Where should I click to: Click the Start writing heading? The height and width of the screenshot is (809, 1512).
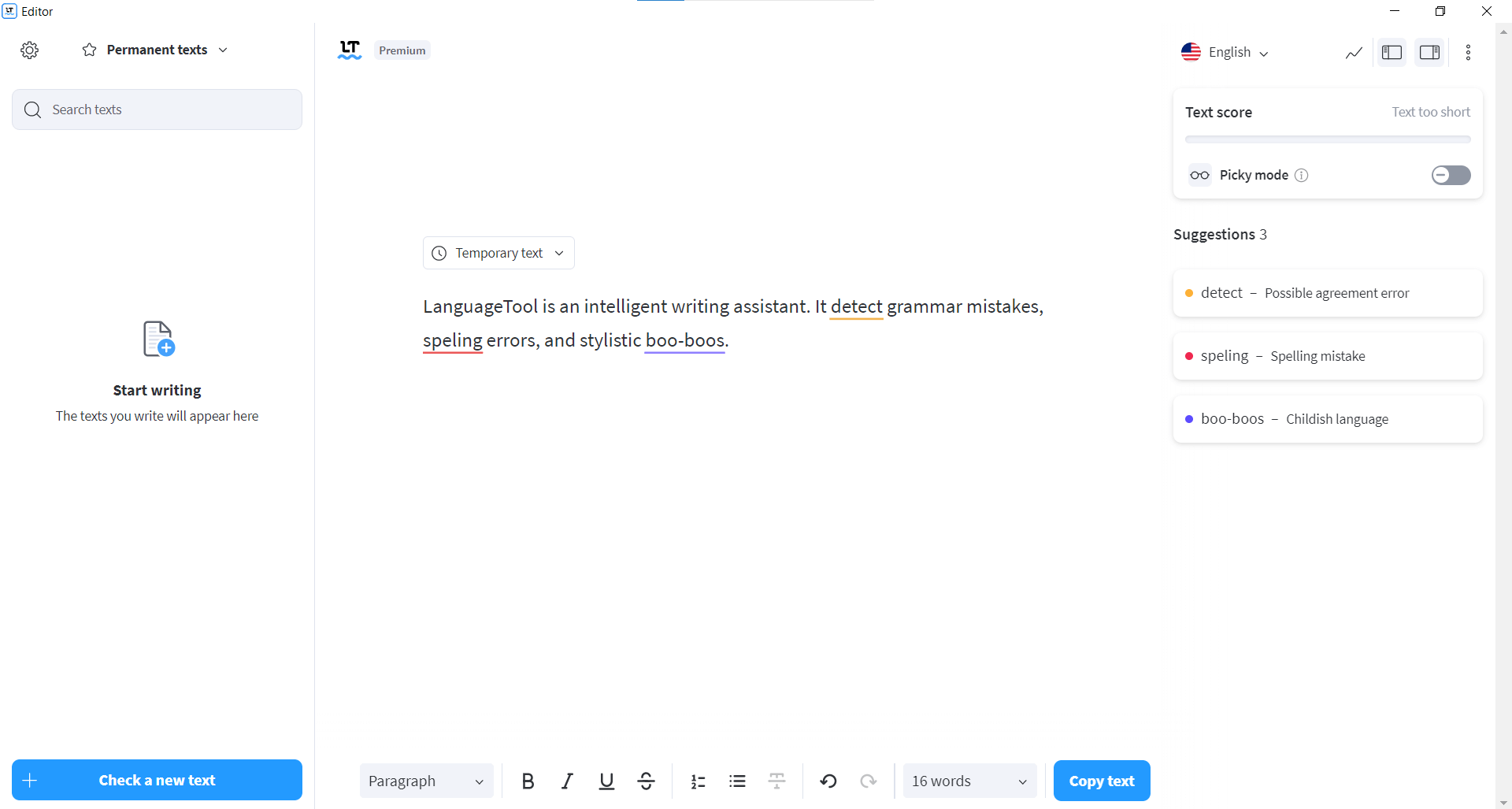click(157, 390)
